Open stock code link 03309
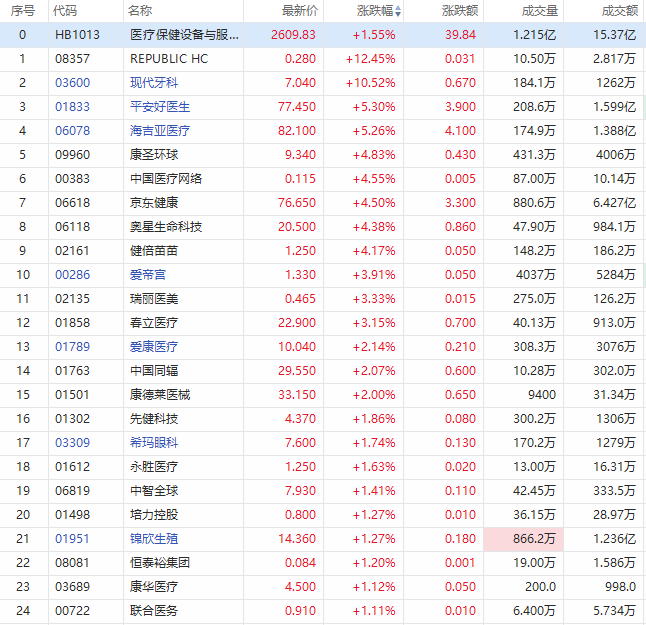646x625 pixels. (73, 442)
